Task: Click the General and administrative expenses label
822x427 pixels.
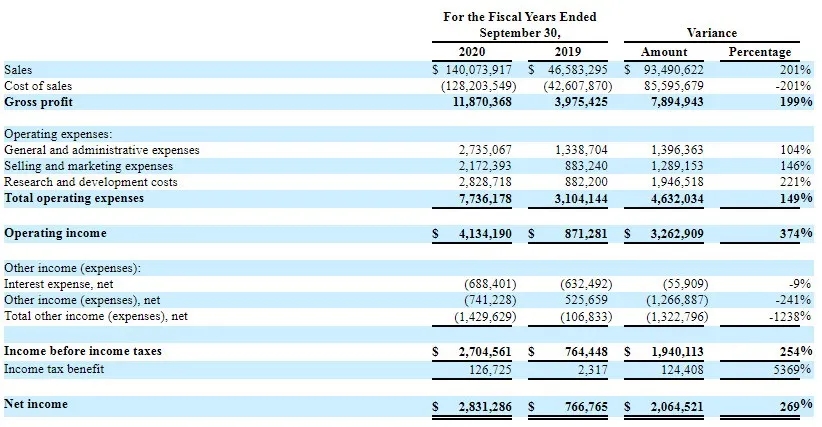Action: 102,150
